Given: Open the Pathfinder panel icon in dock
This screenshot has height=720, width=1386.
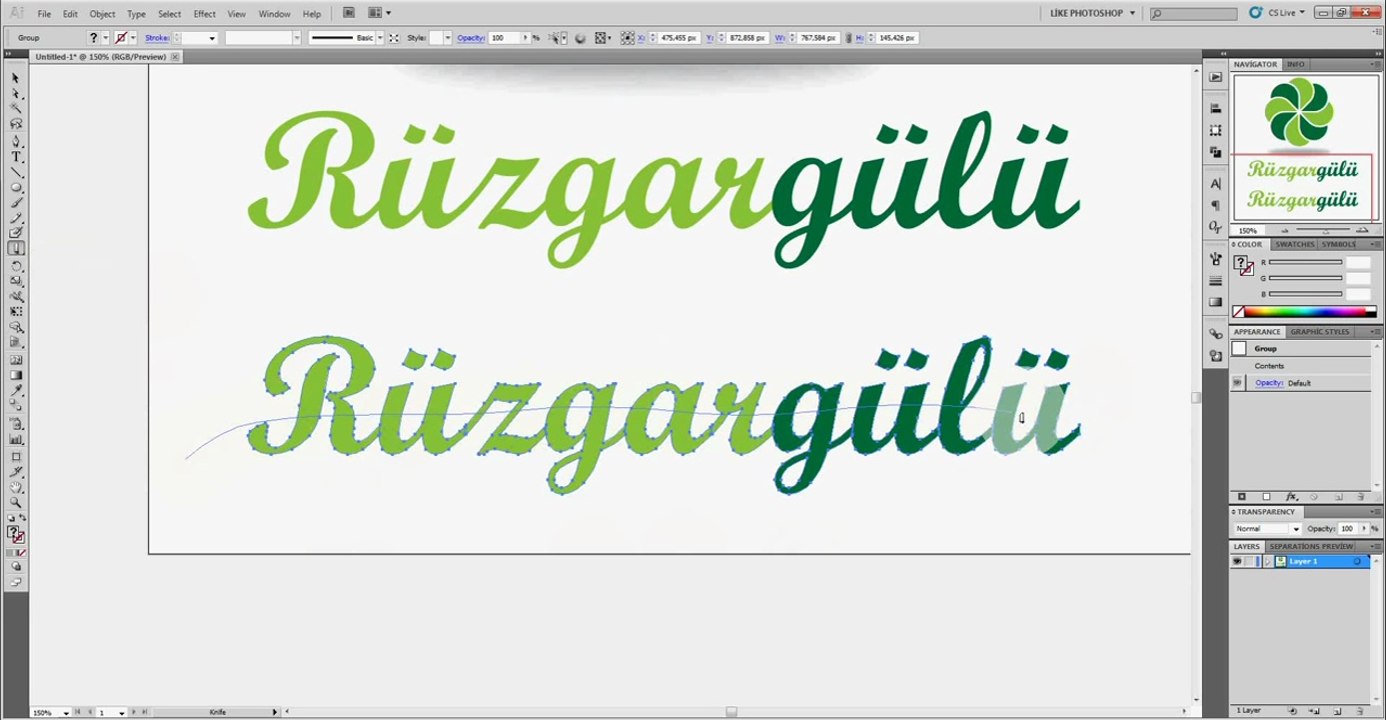Looking at the screenshot, I should [1215, 152].
